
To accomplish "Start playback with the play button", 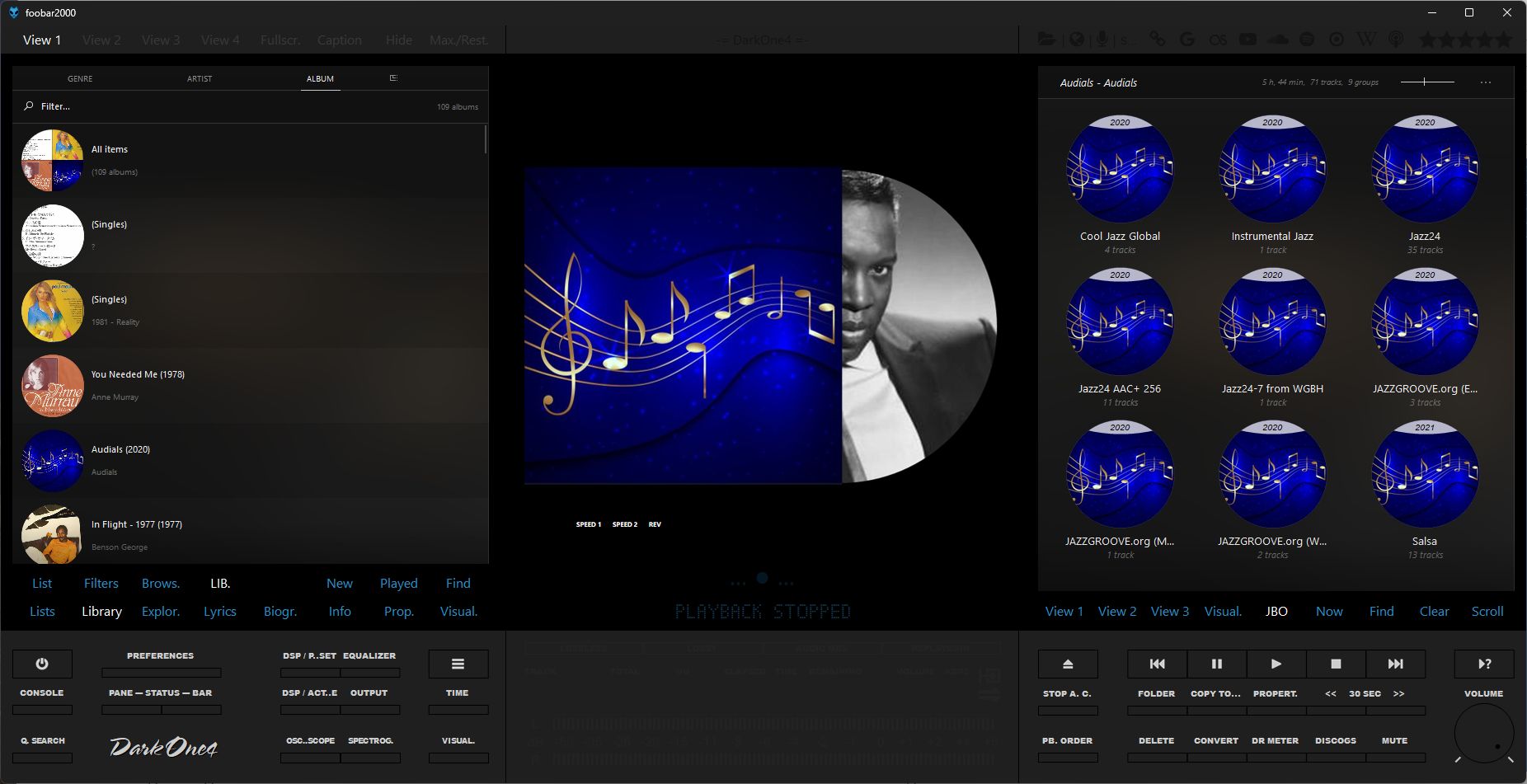I will click(1276, 664).
